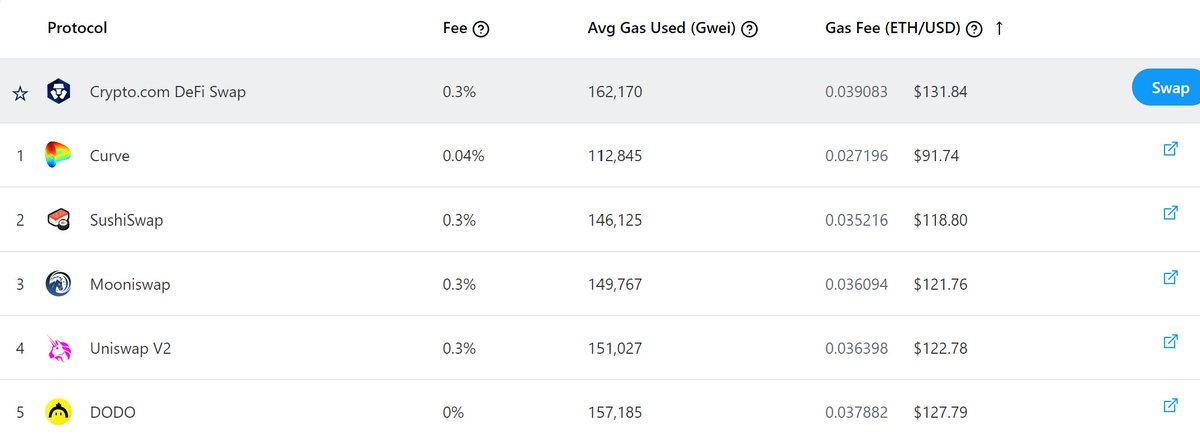The height and width of the screenshot is (438, 1200).
Task: Click the SushiSwap logo icon
Action: pyautogui.click(x=58, y=220)
